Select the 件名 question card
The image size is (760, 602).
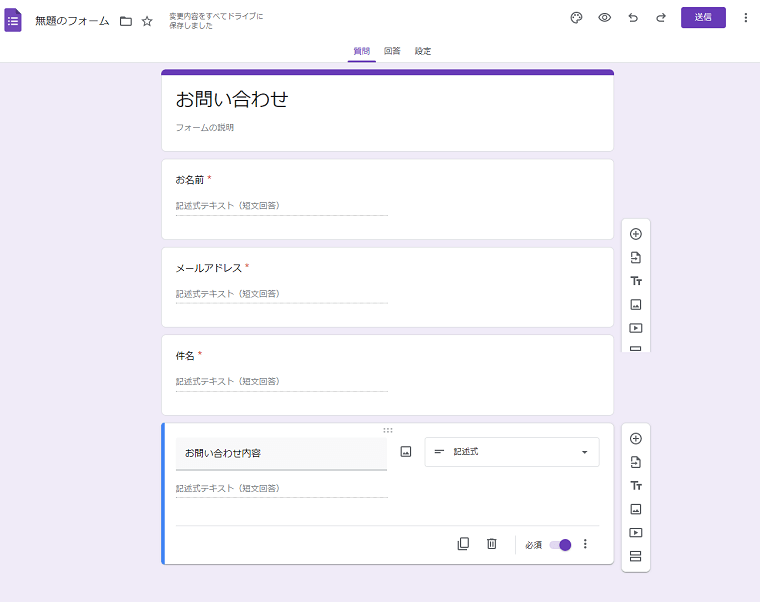tap(387, 375)
